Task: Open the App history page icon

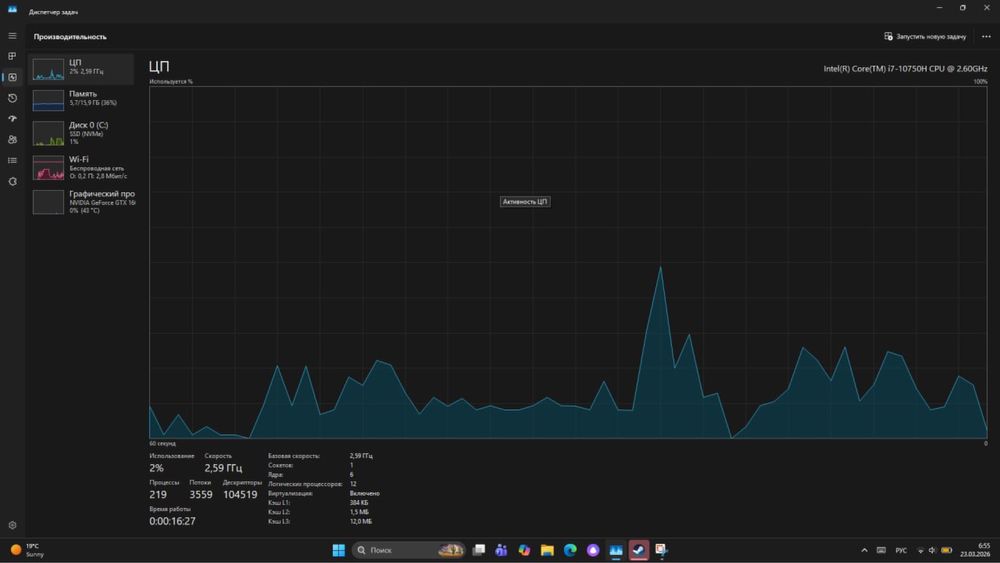Action: [x=12, y=98]
